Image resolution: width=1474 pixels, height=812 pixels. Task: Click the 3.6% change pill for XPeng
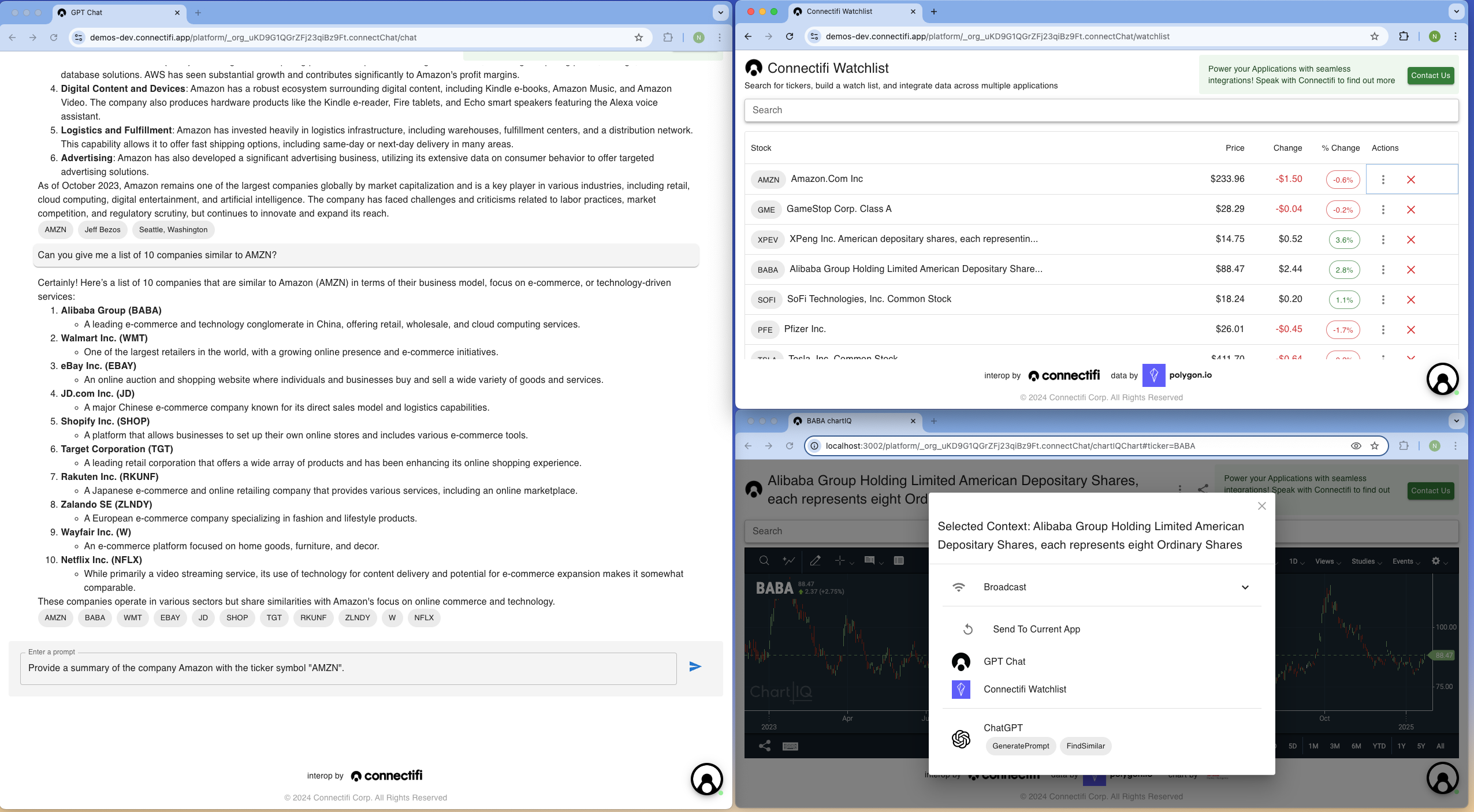pyautogui.click(x=1343, y=240)
